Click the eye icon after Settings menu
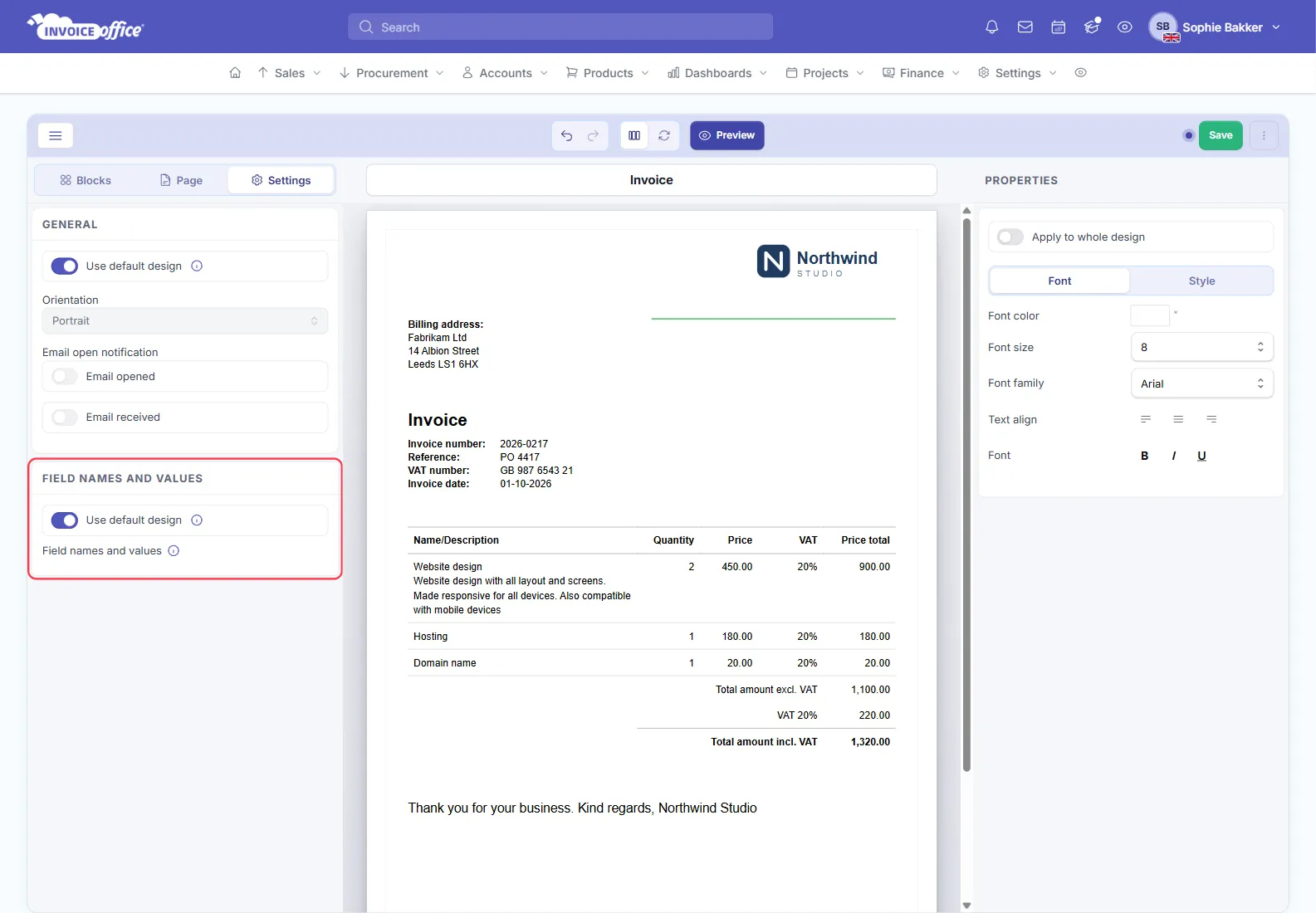This screenshot has height=913, width=1316. pyautogui.click(x=1080, y=73)
